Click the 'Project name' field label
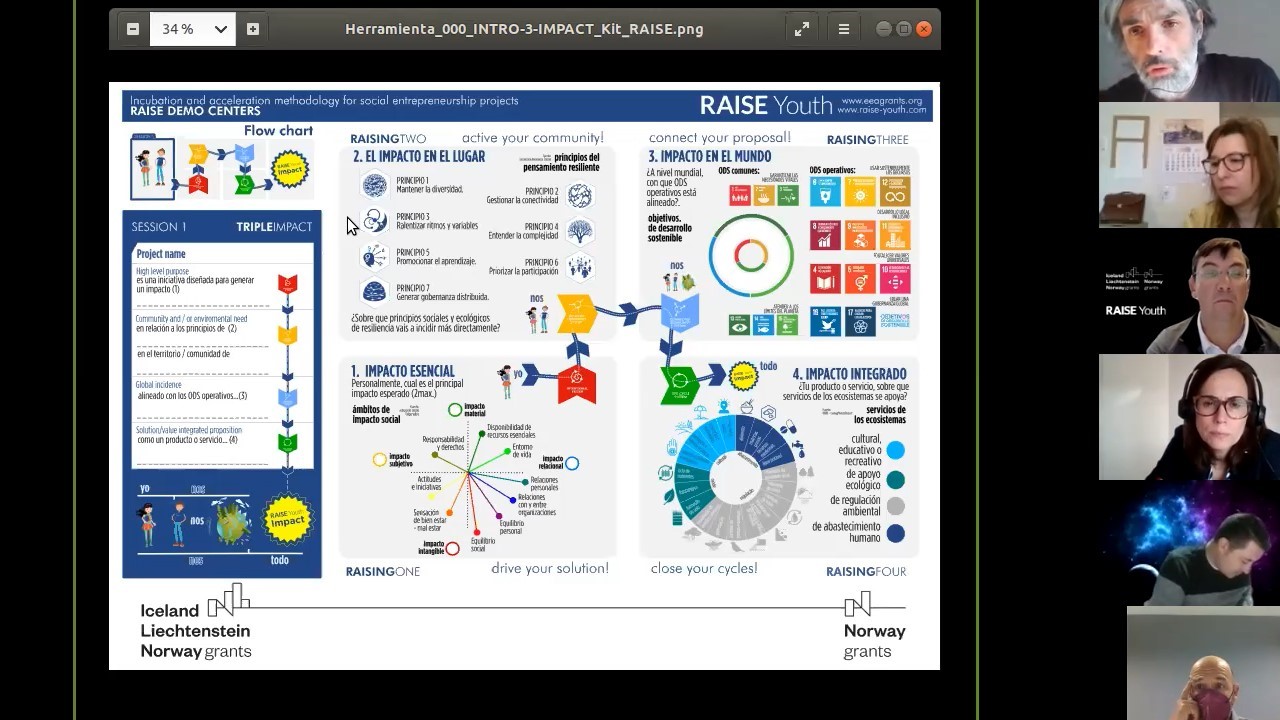This screenshot has width=1280, height=720. [161, 254]
